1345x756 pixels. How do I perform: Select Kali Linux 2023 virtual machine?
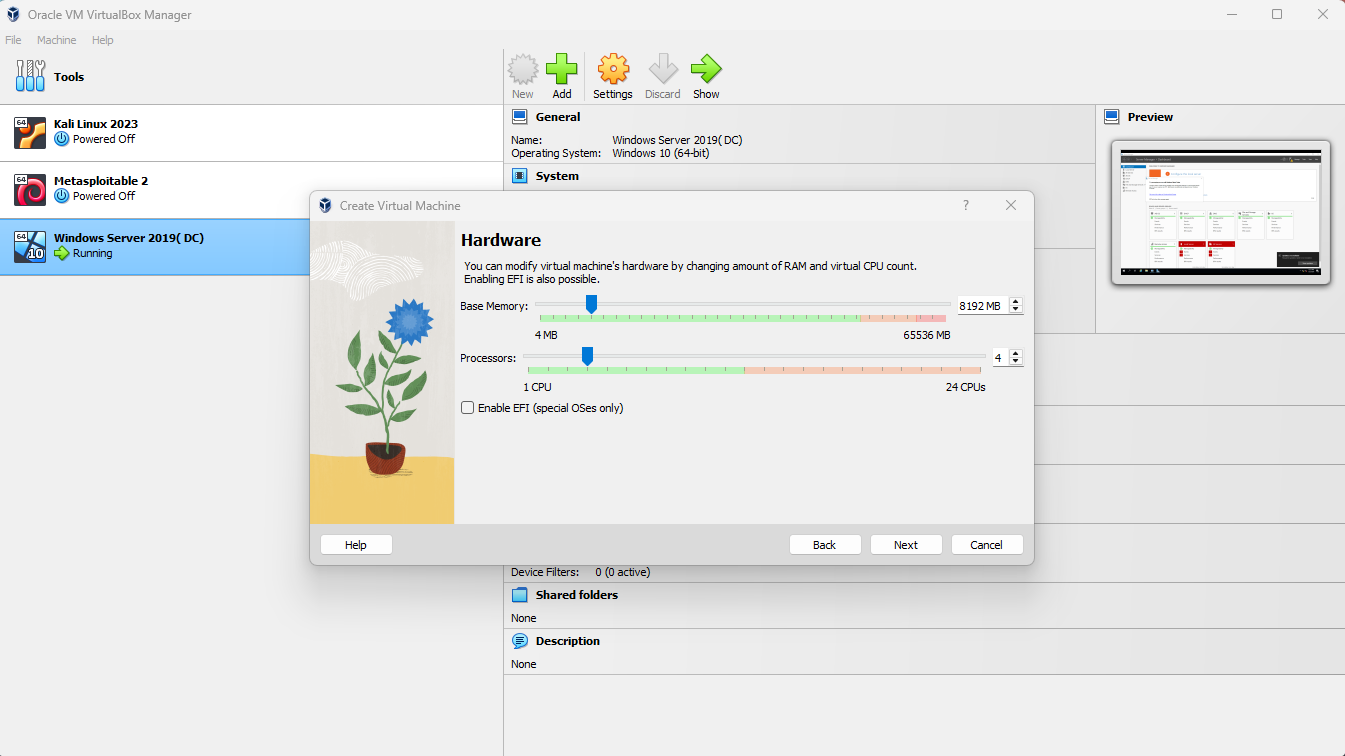251,133
